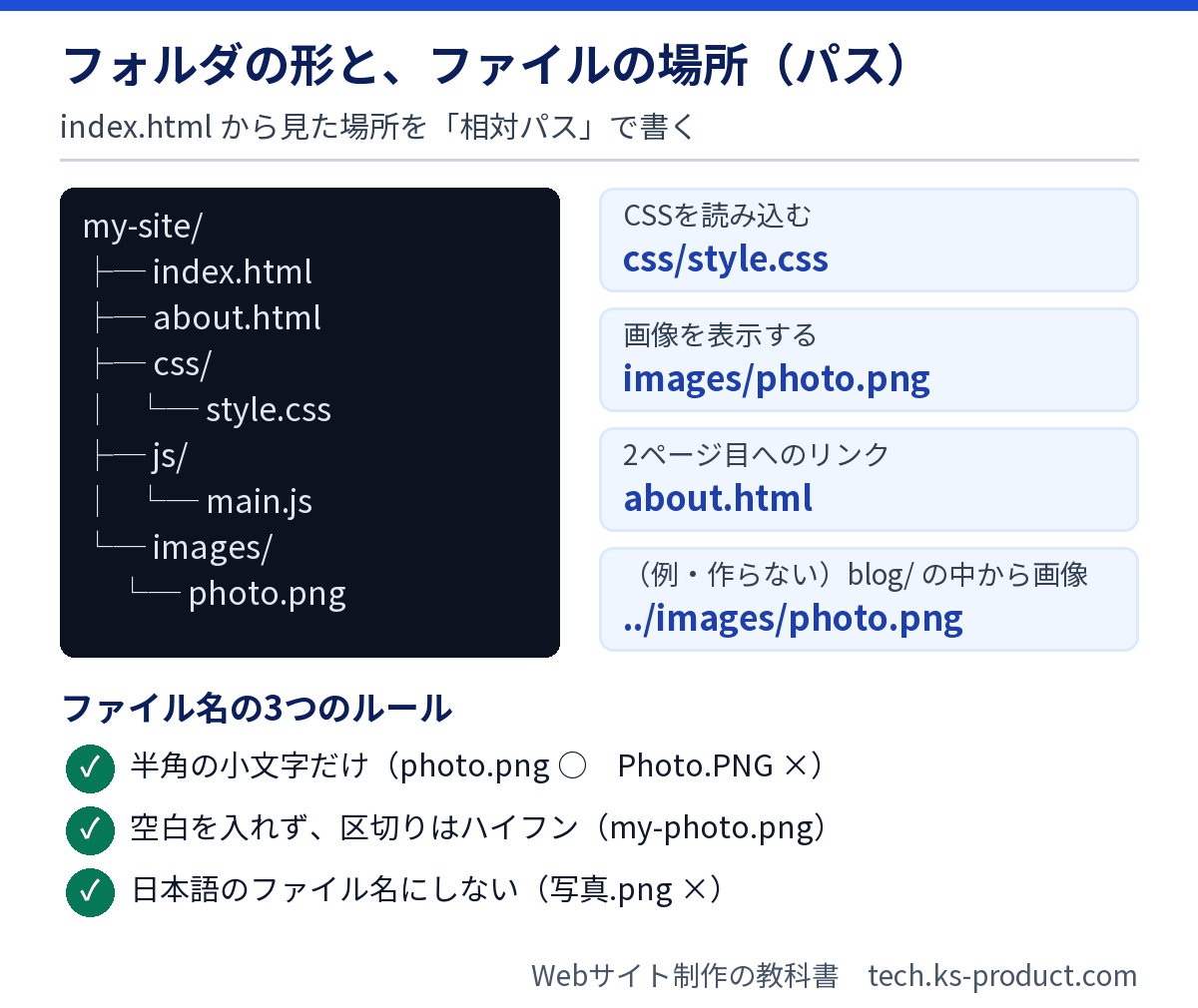The width and height of the screenshot is (1198, 1008).
Task: Click the 空白を入れず、区切りはハイフン rule text
Action: [479, 828]
